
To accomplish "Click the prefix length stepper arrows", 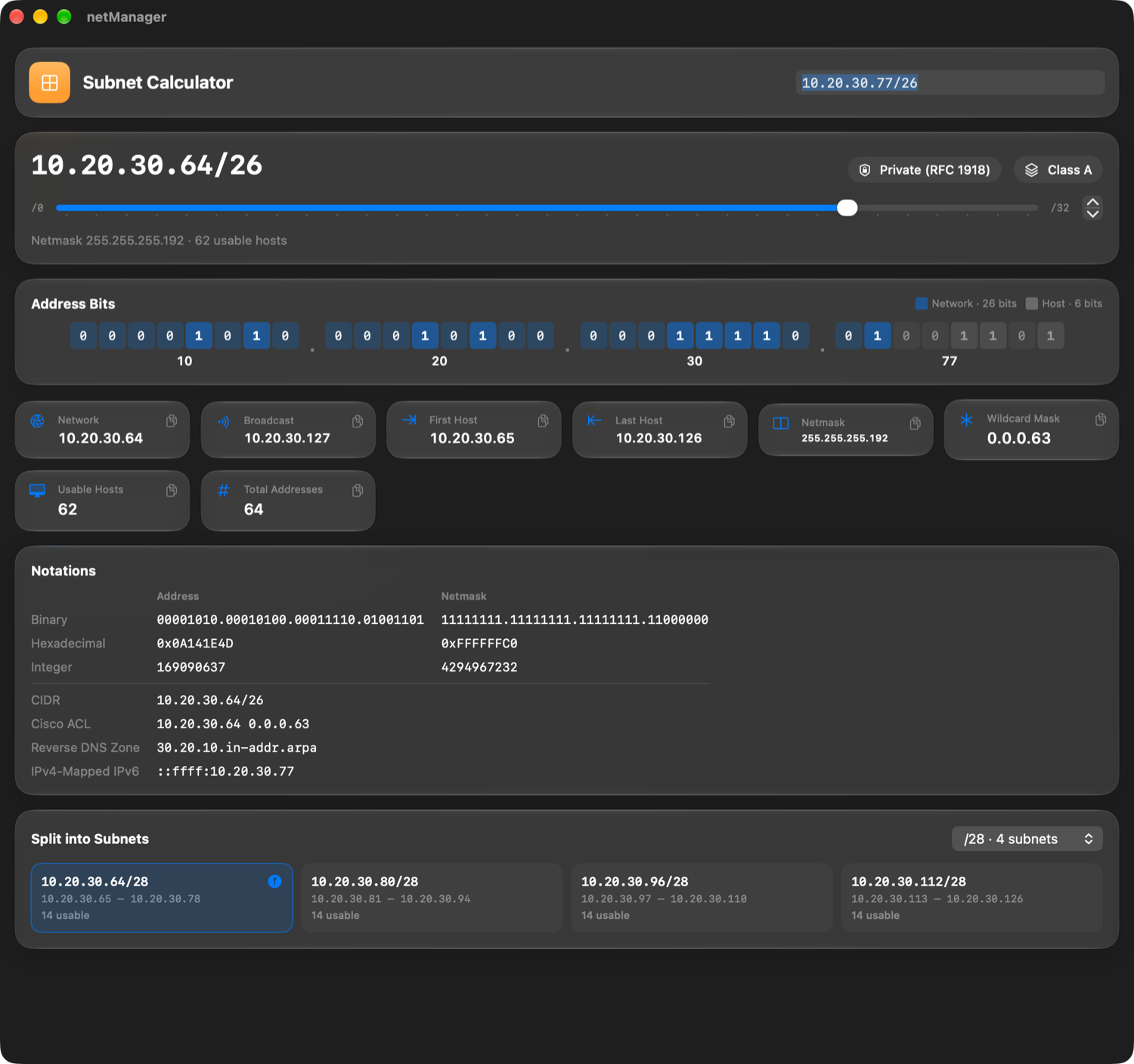I will [x=1092, y=207].
